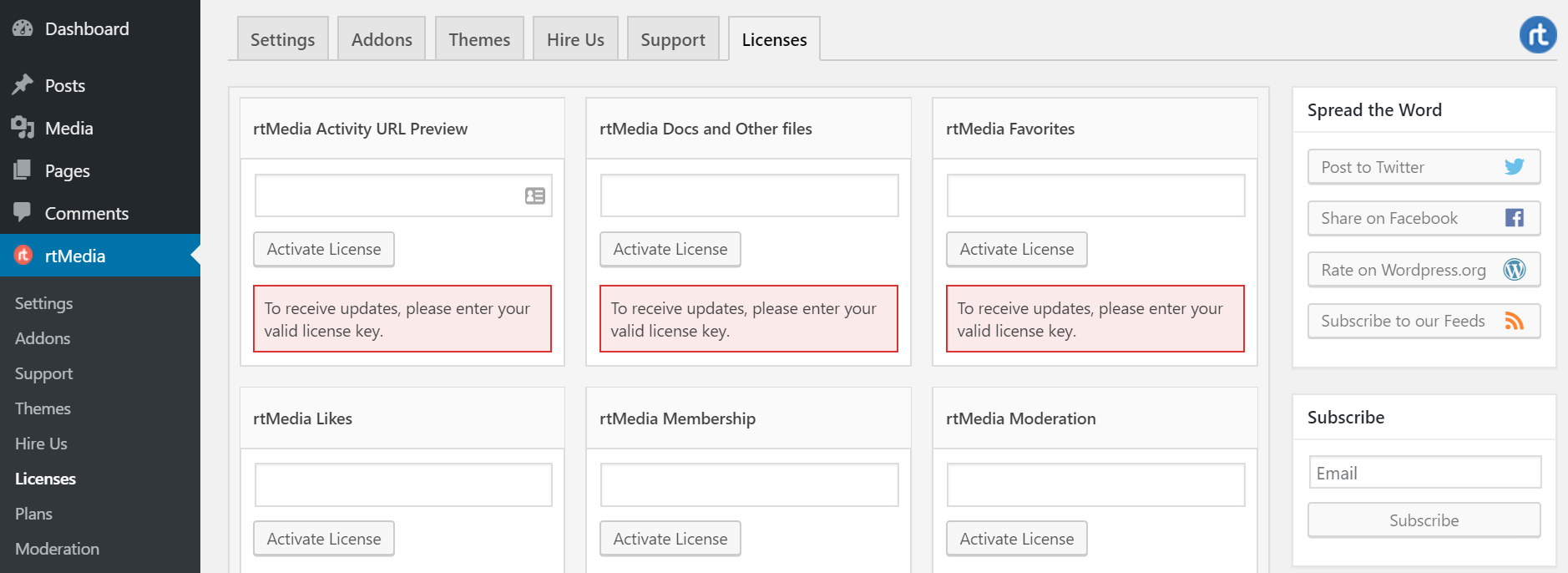Open Plans submenu under rtMedia
The height and width of the screenshot is (573, 1568).
tap(33, 514)
